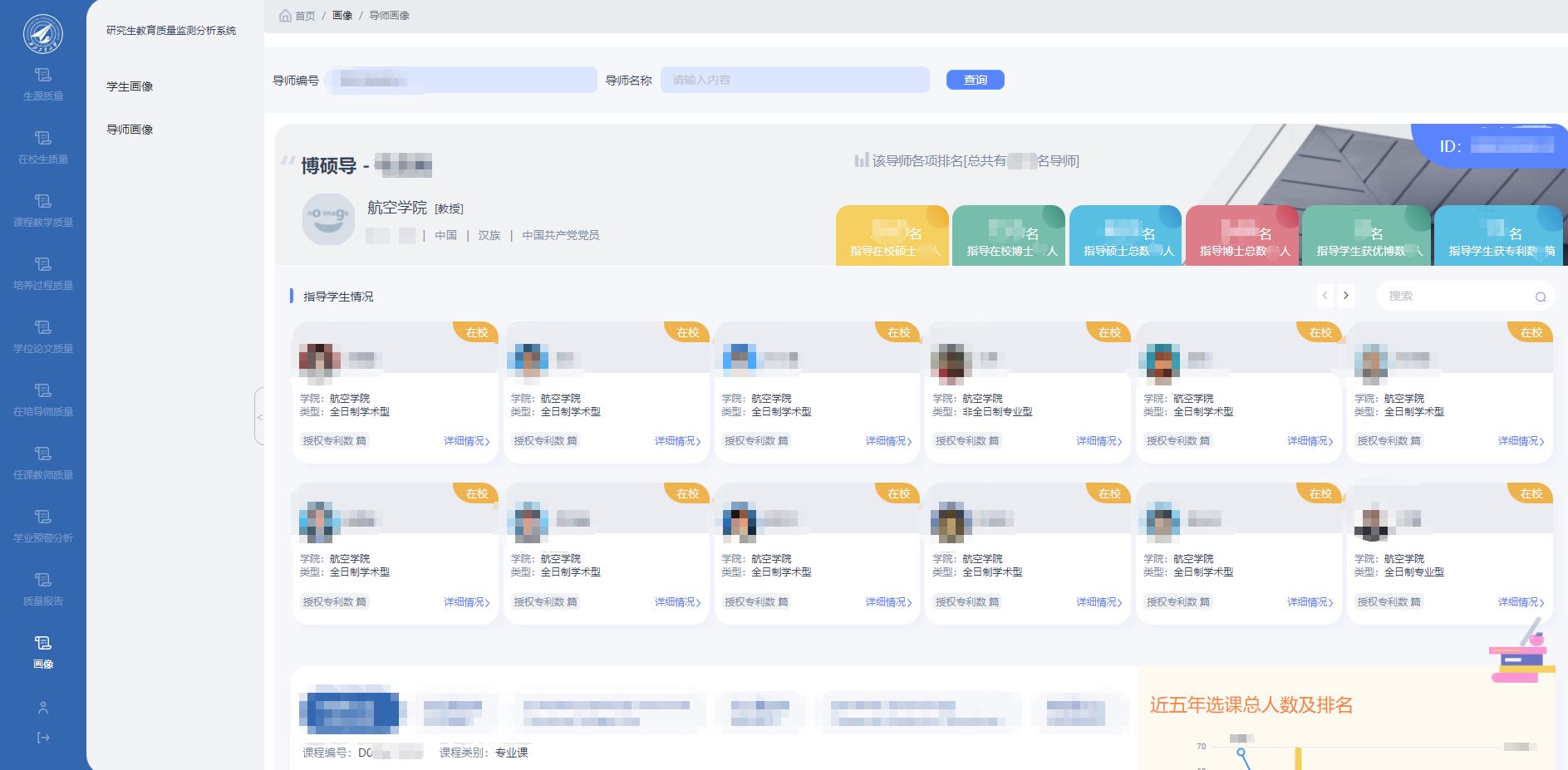Open the 生源质量 sidebar icon
The height and width of the screenshot is (770, 1568).
tap(43, 76)
